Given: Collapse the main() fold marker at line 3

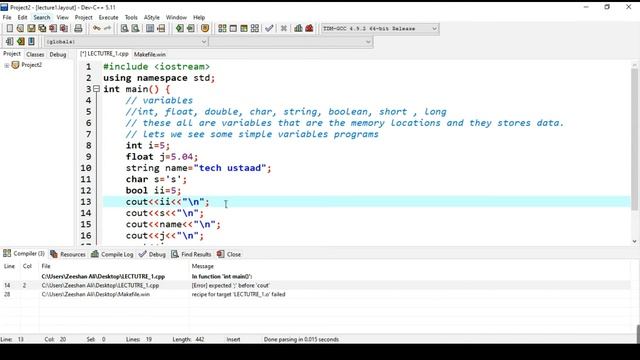Looking at the screenshot, I should click(x=96, y=89).
